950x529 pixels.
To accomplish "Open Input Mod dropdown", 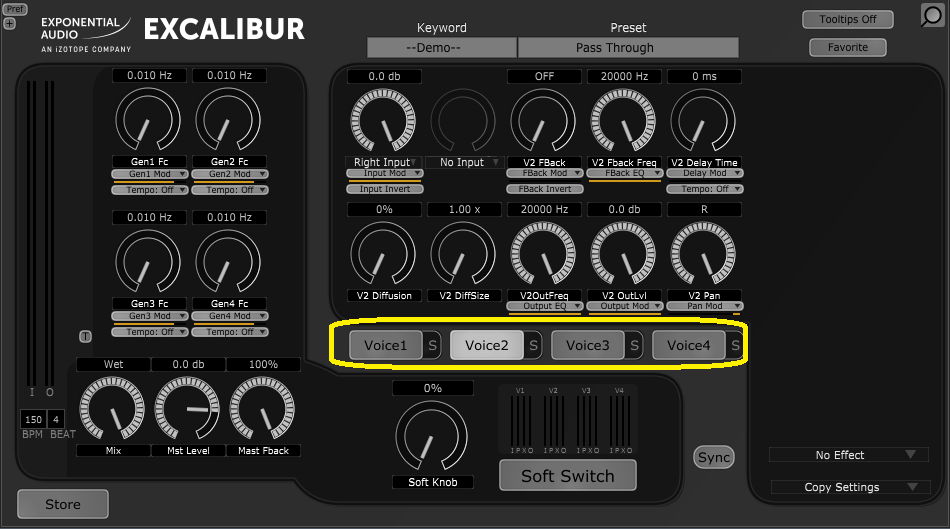I will coord(385,173).
